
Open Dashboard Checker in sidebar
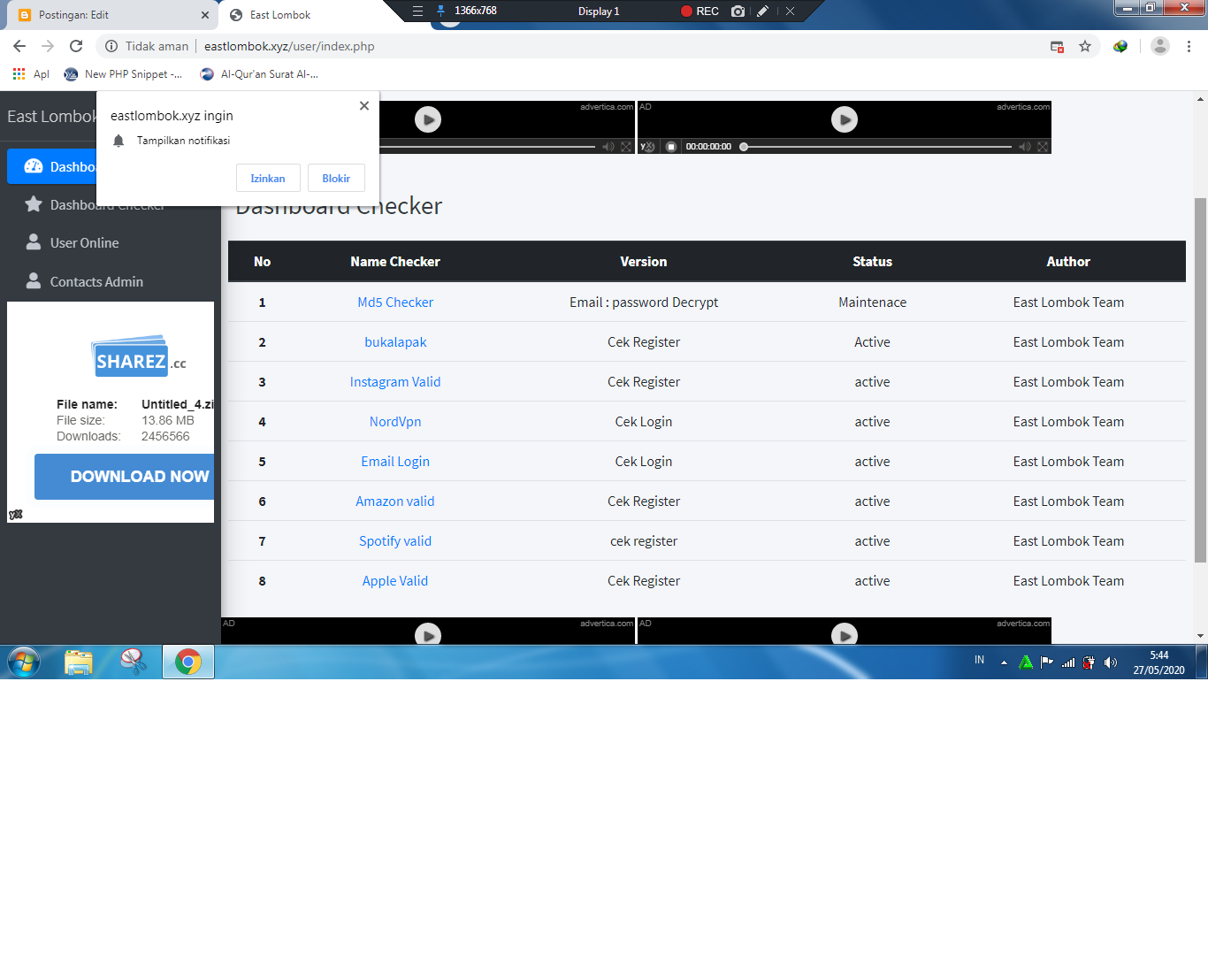(x=108, y=204)
